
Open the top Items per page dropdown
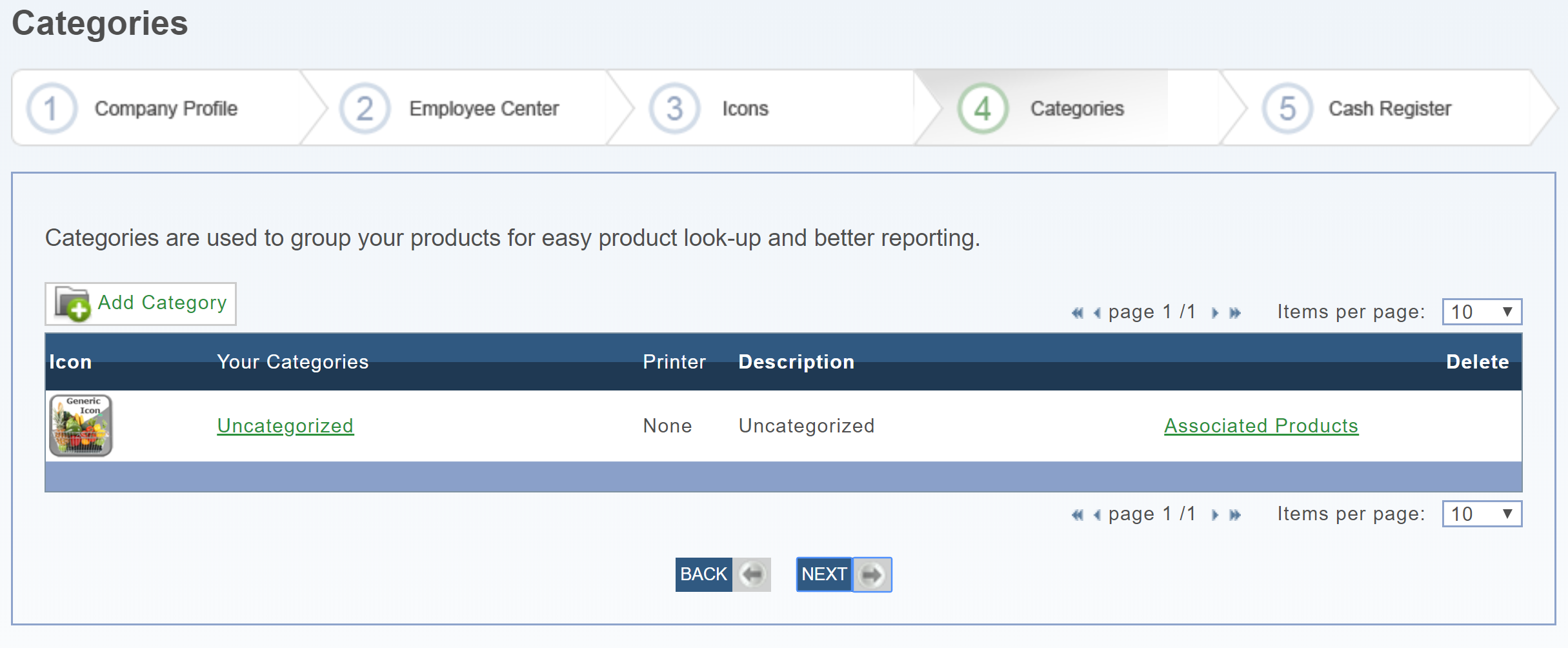pyautogui.click(x=1482, y=312)
